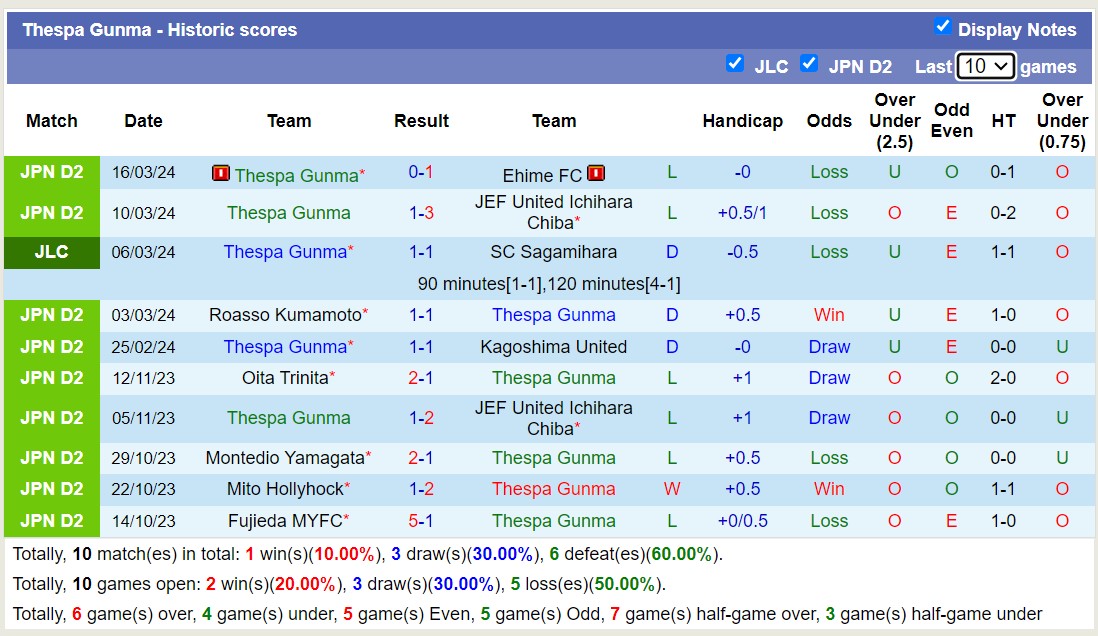Click red card icon beside Thespa Gunma
1098x636 pixels.
coord(221,174)
